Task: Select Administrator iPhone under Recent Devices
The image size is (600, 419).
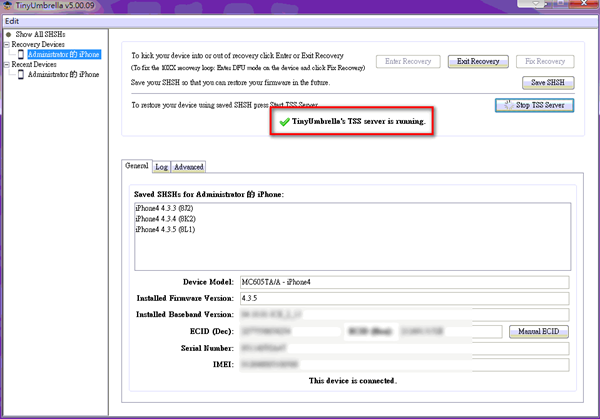Action: tap(64, 74)
